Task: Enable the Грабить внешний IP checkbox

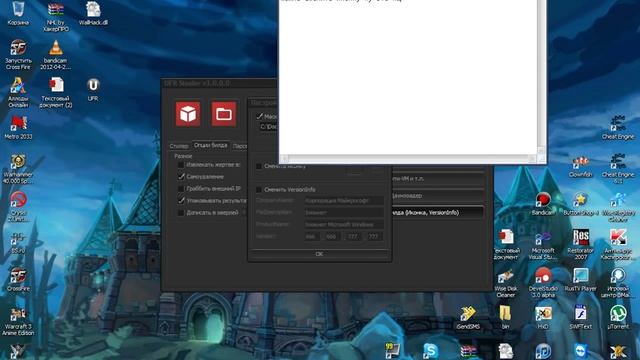Action: pyautogui.click(x=180, y=189)
